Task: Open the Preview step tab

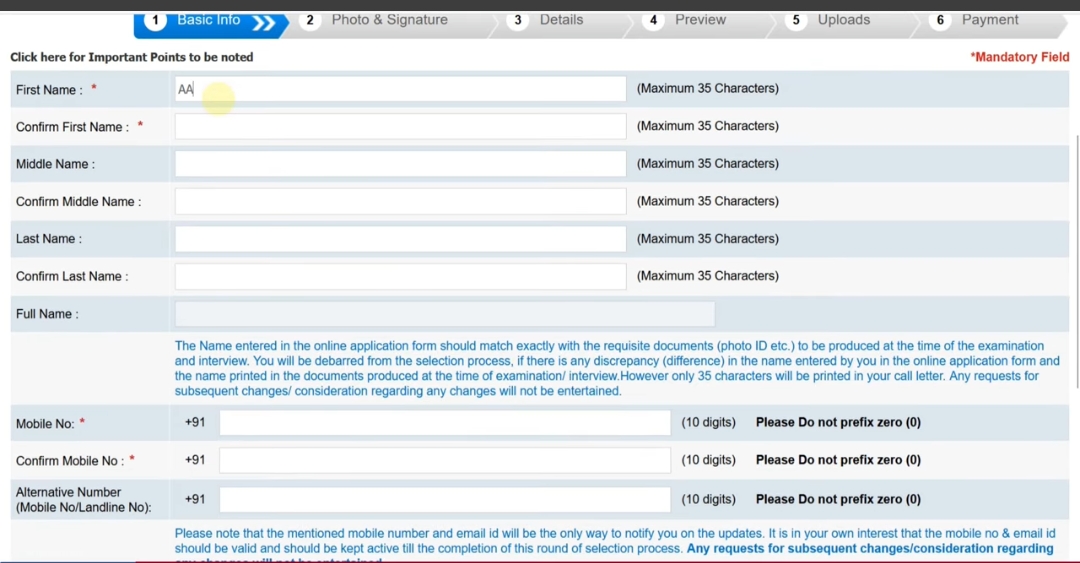Action: (700, 21)
